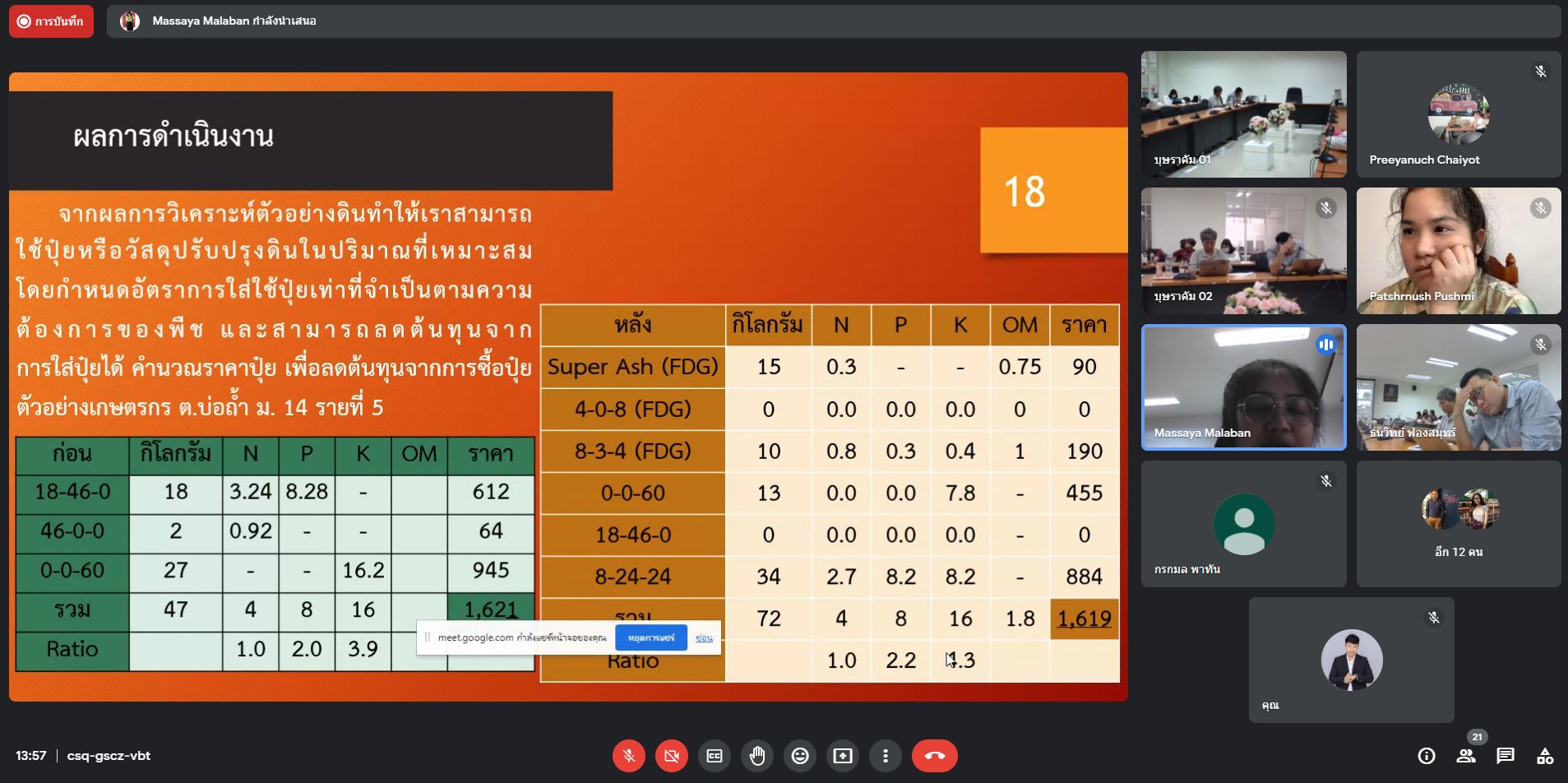Show the participants people panel
The height and width of the screenshot is (783, 1568).
[1466, 756]
